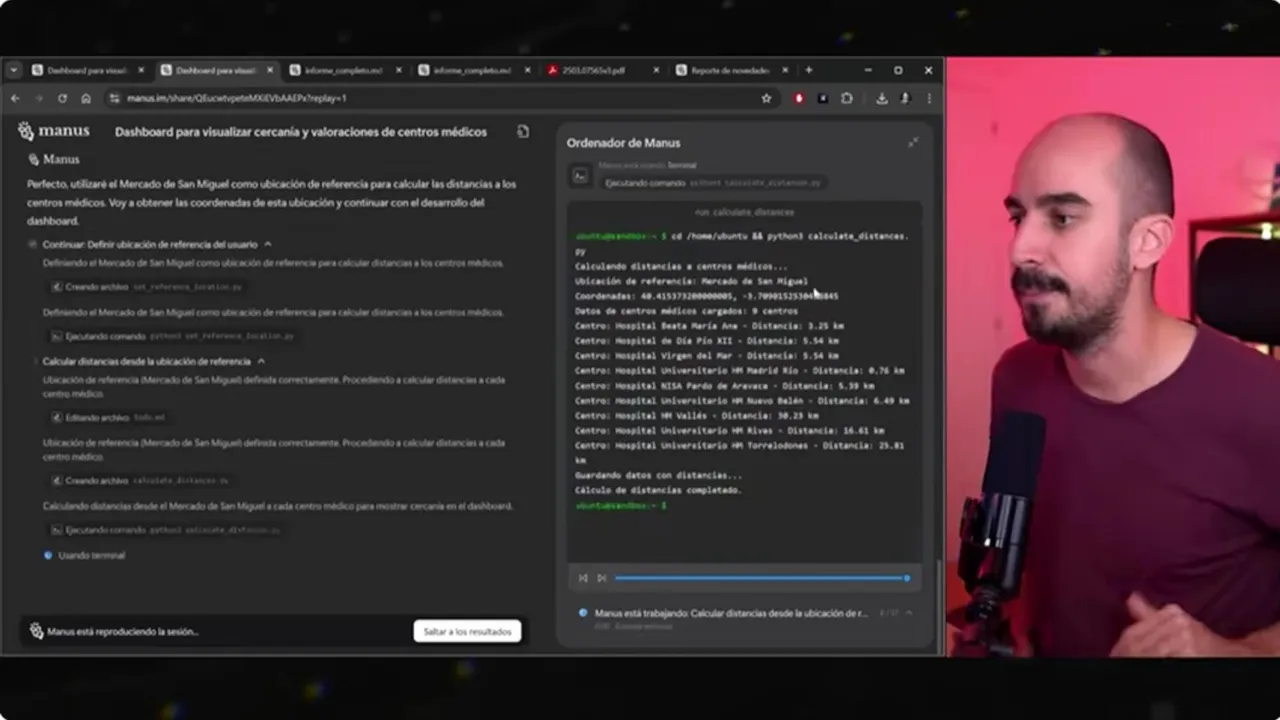Image resolution: width=1280 pixels, height=720 pixels.
Task: Click the 'Ejecutando comando' chip in computer panel
Action: coord(713,183)
